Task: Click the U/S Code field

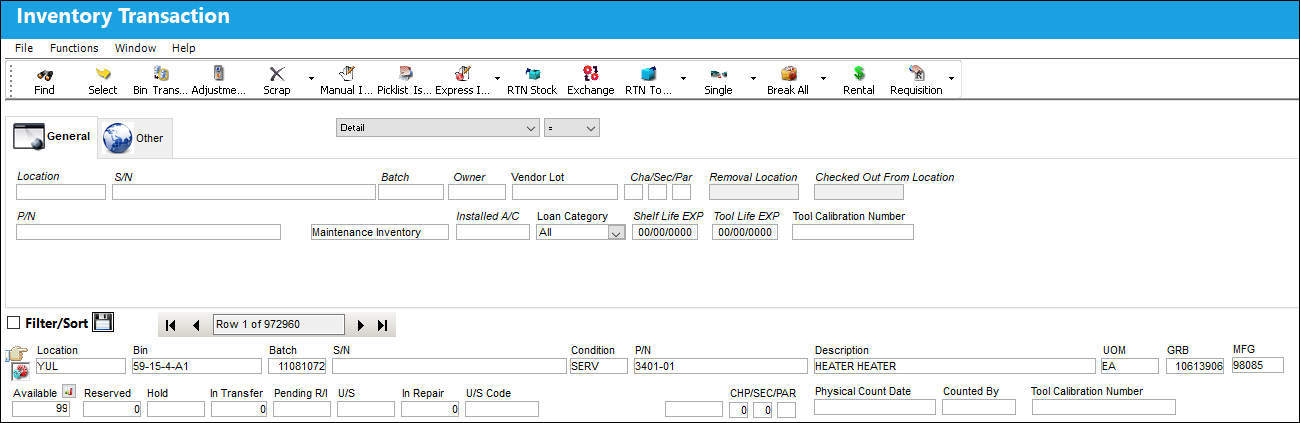Action: (x=502, y=408)
